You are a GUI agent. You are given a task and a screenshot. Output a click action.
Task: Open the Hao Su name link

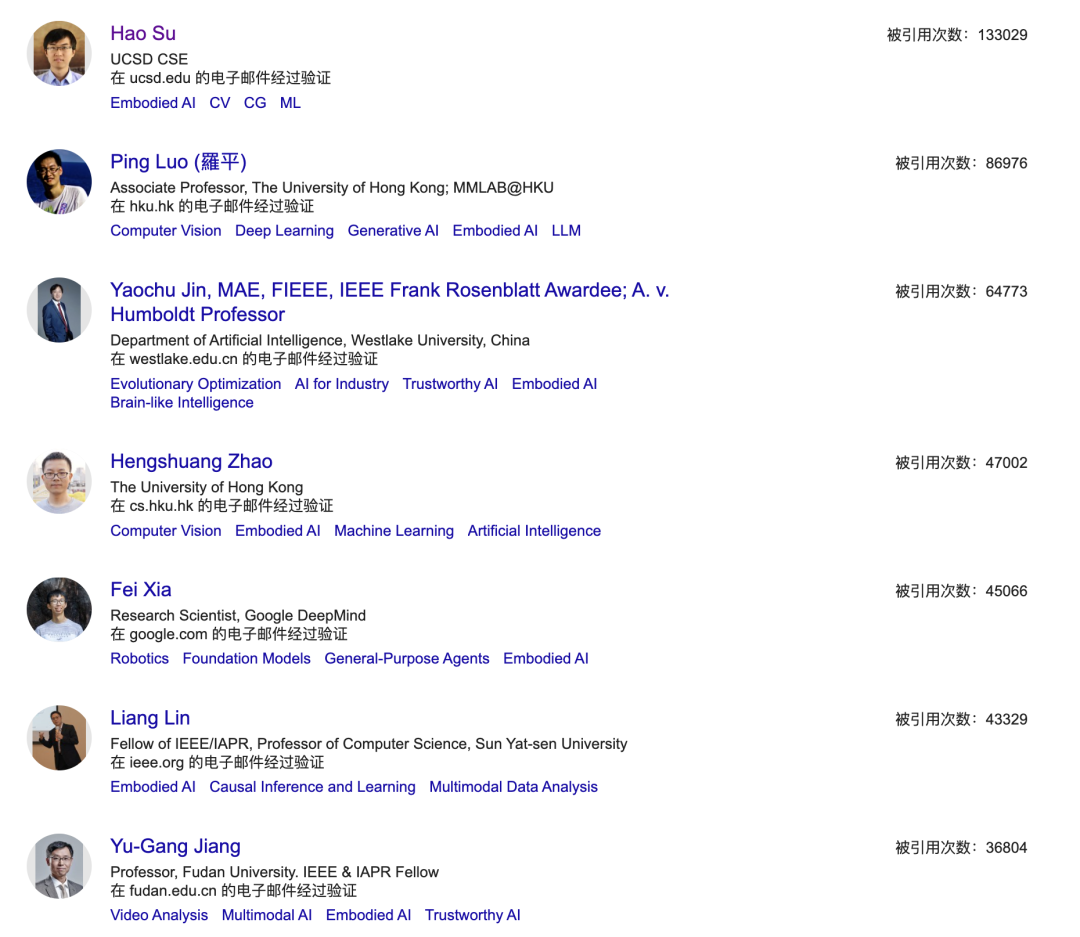(x=143, y=34)
